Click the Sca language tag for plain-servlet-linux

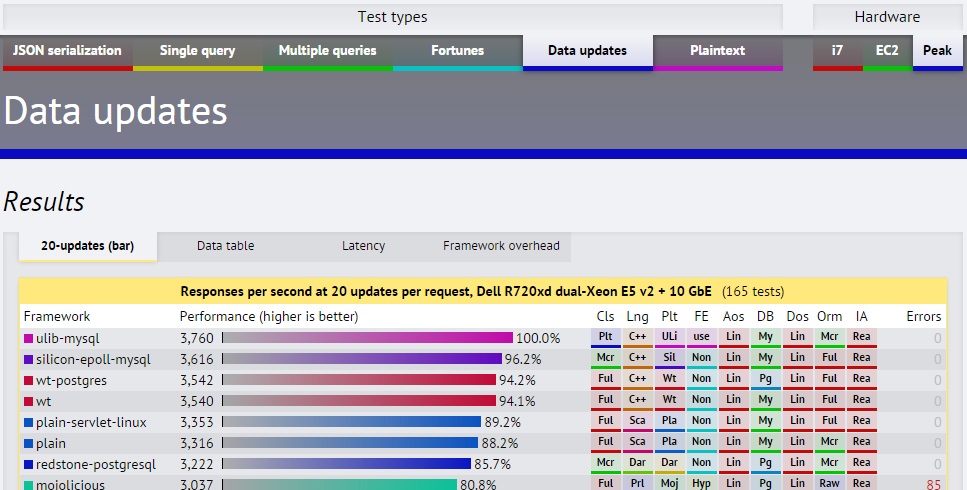(638, 421)
